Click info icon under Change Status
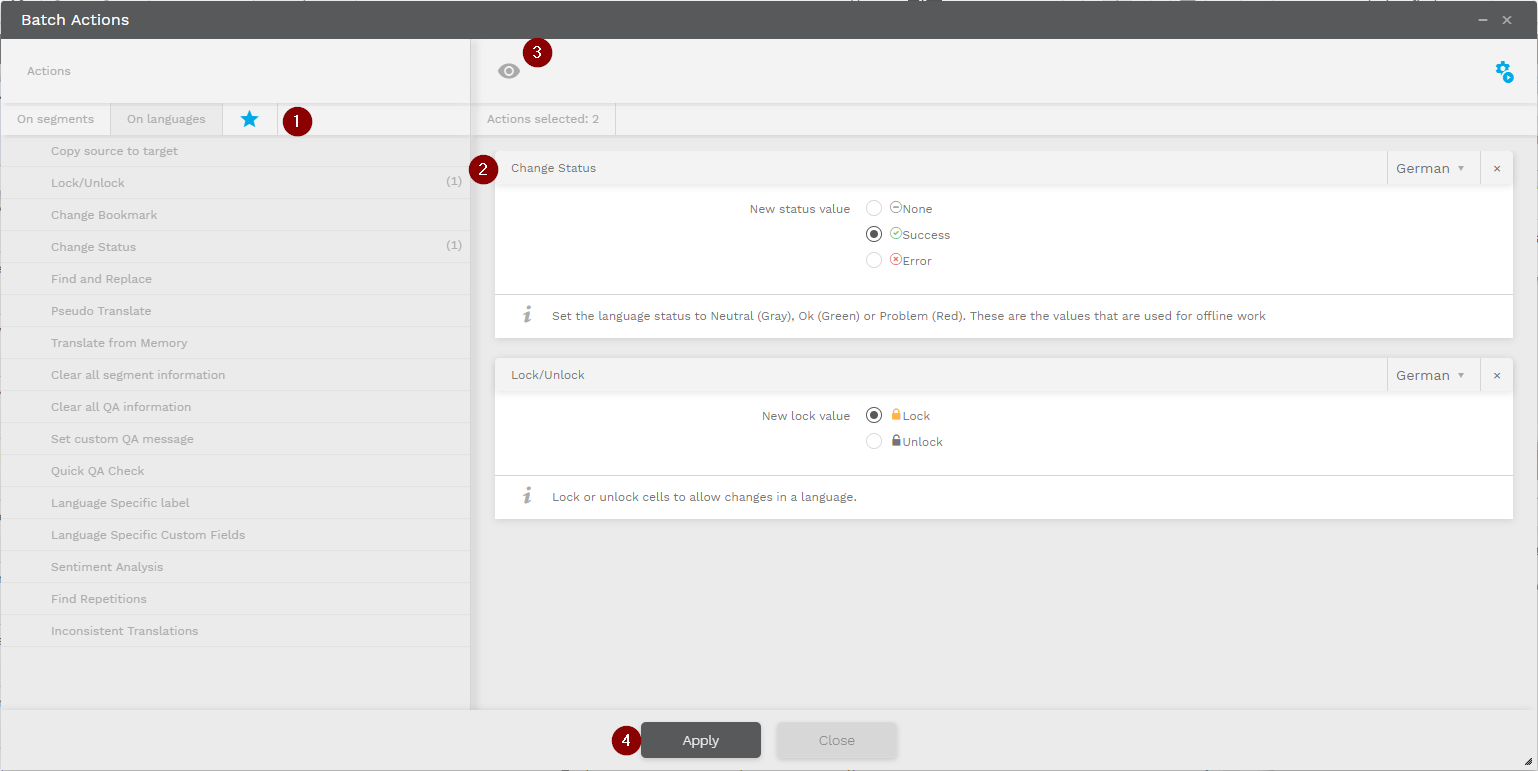Image resolution: width=1538 pixels, height=771 pixels. click(527, 316)
